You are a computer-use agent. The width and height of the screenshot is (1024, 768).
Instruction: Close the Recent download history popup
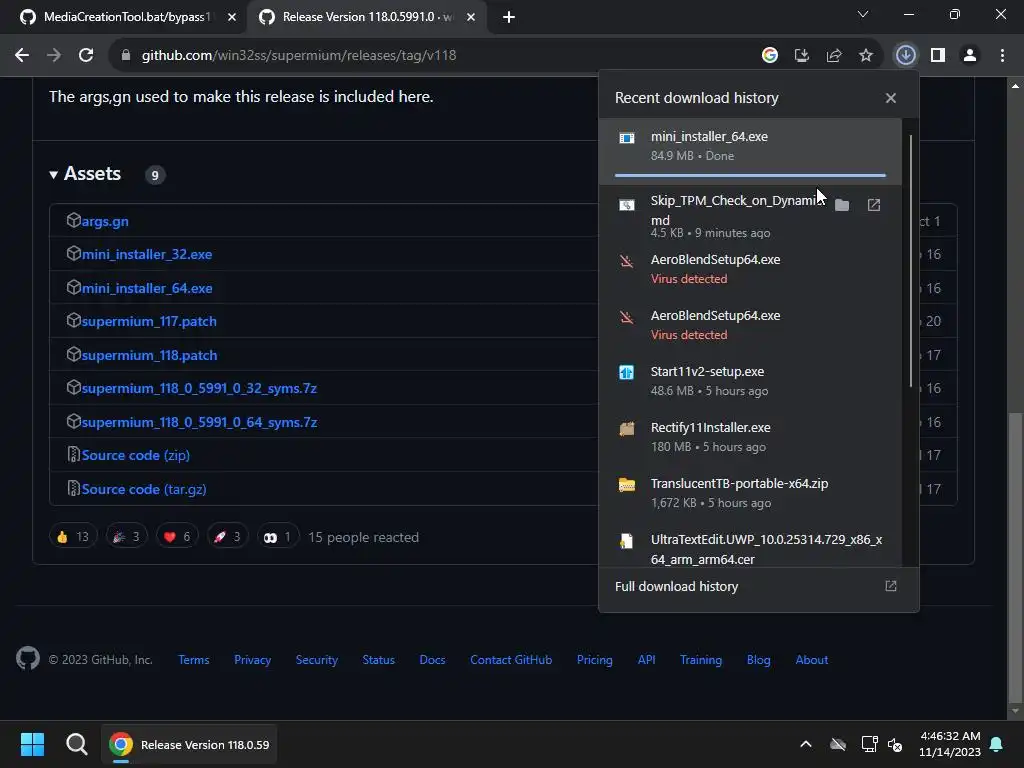(891, 98)
